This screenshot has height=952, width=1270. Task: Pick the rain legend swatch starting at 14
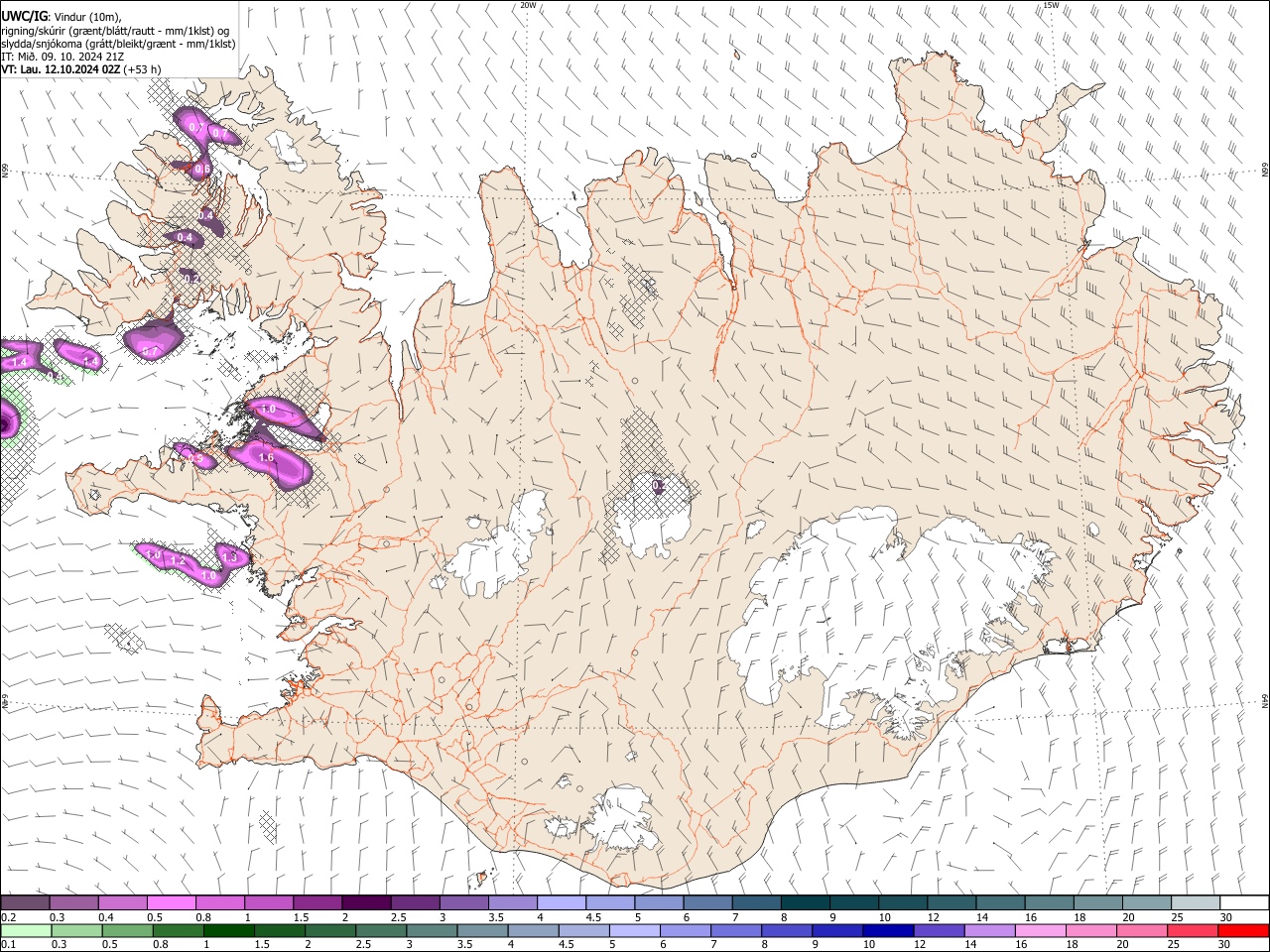[988, 930]
